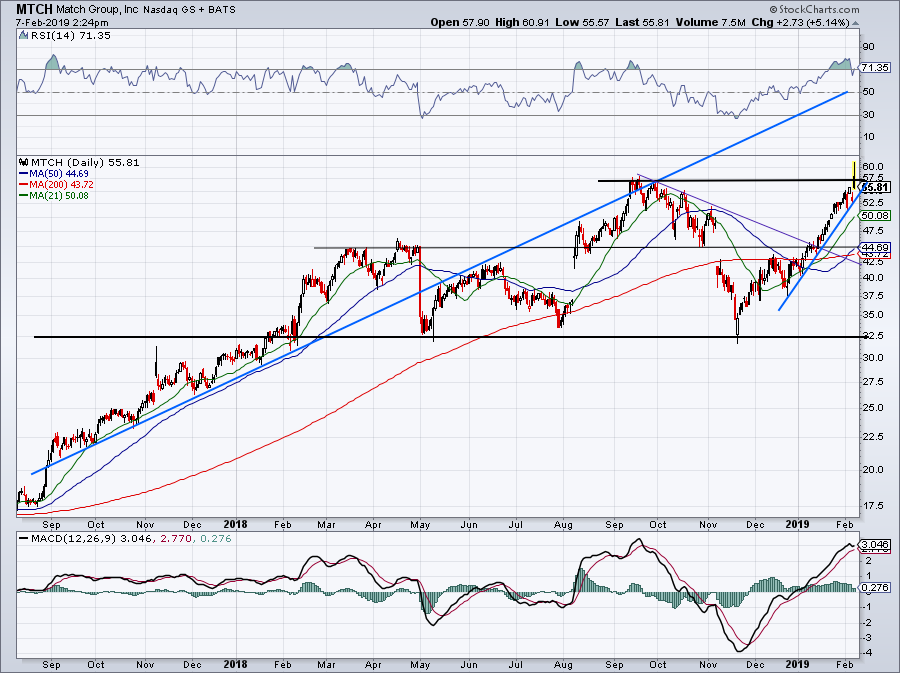Viewport: 900px width, 673px height.
Task: Click the green line swatch before MA(21)
Action: point(24,196)
